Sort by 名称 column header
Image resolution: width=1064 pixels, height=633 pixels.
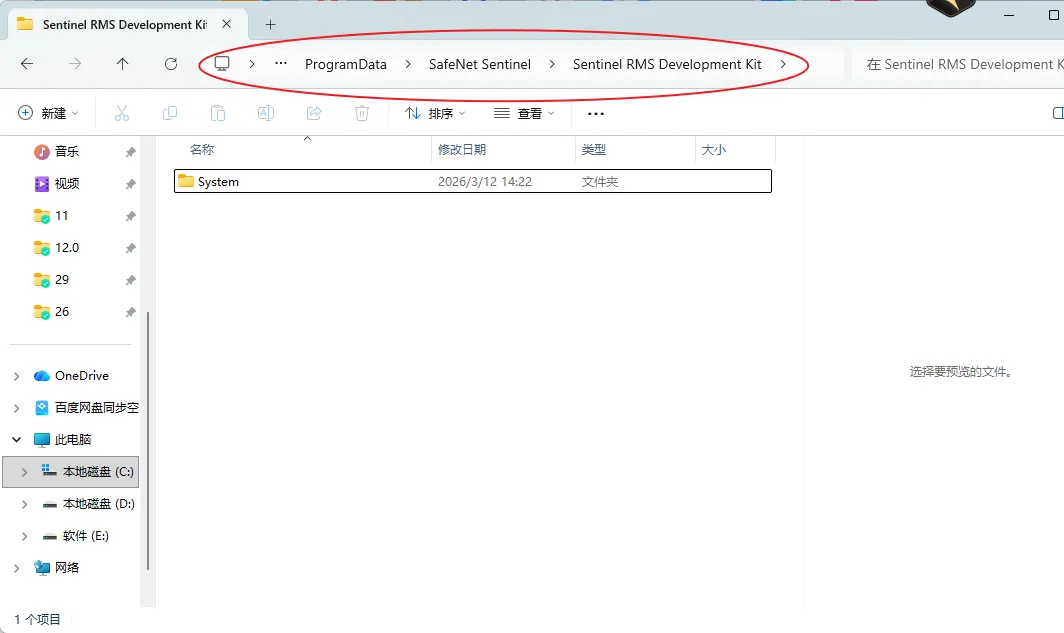pyautogui.click(x=202, y=150)
